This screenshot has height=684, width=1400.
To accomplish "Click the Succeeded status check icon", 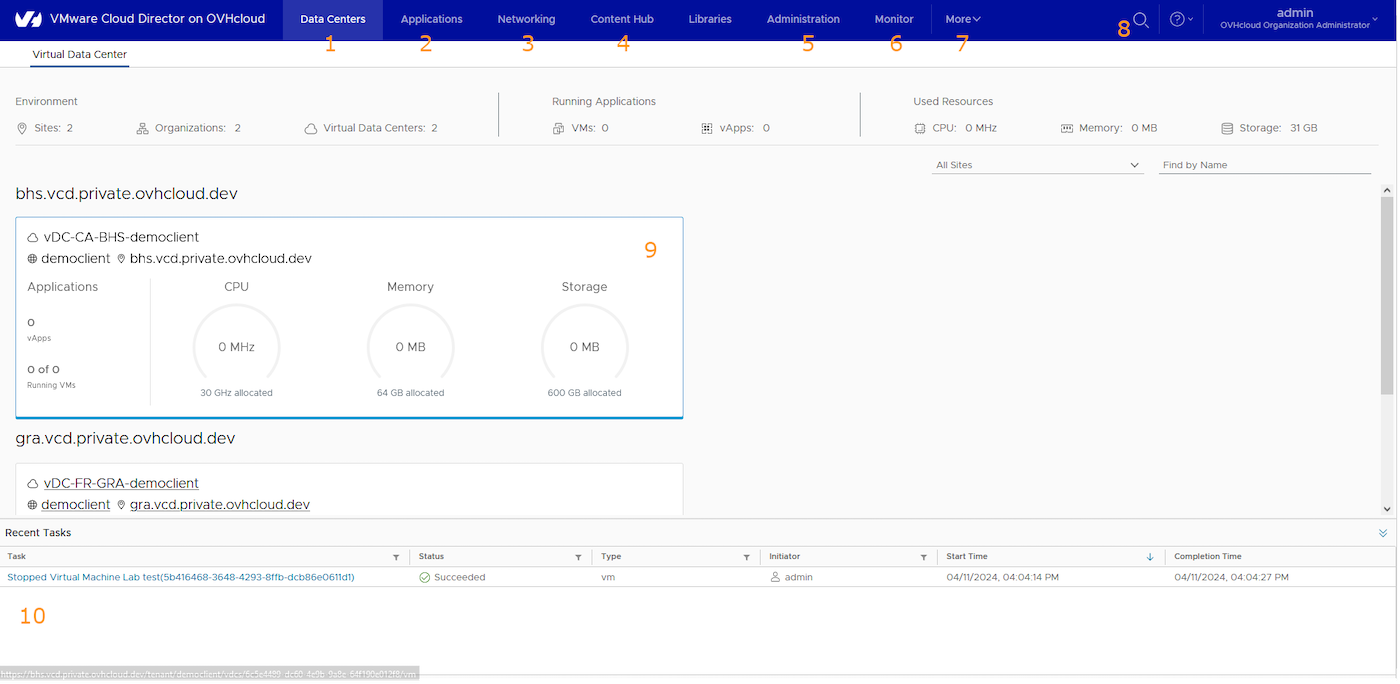I will 424,577.
